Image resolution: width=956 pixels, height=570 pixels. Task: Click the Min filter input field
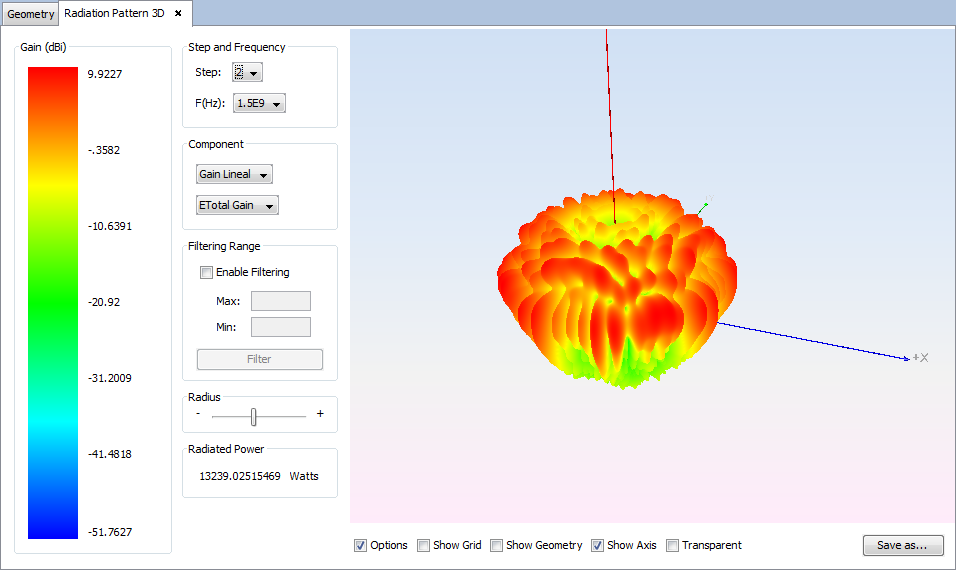pos(280,327)
